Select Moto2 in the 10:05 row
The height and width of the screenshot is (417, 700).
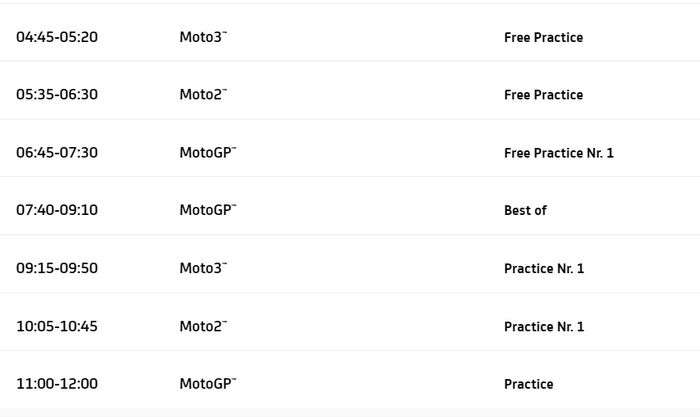pos(203,327)
